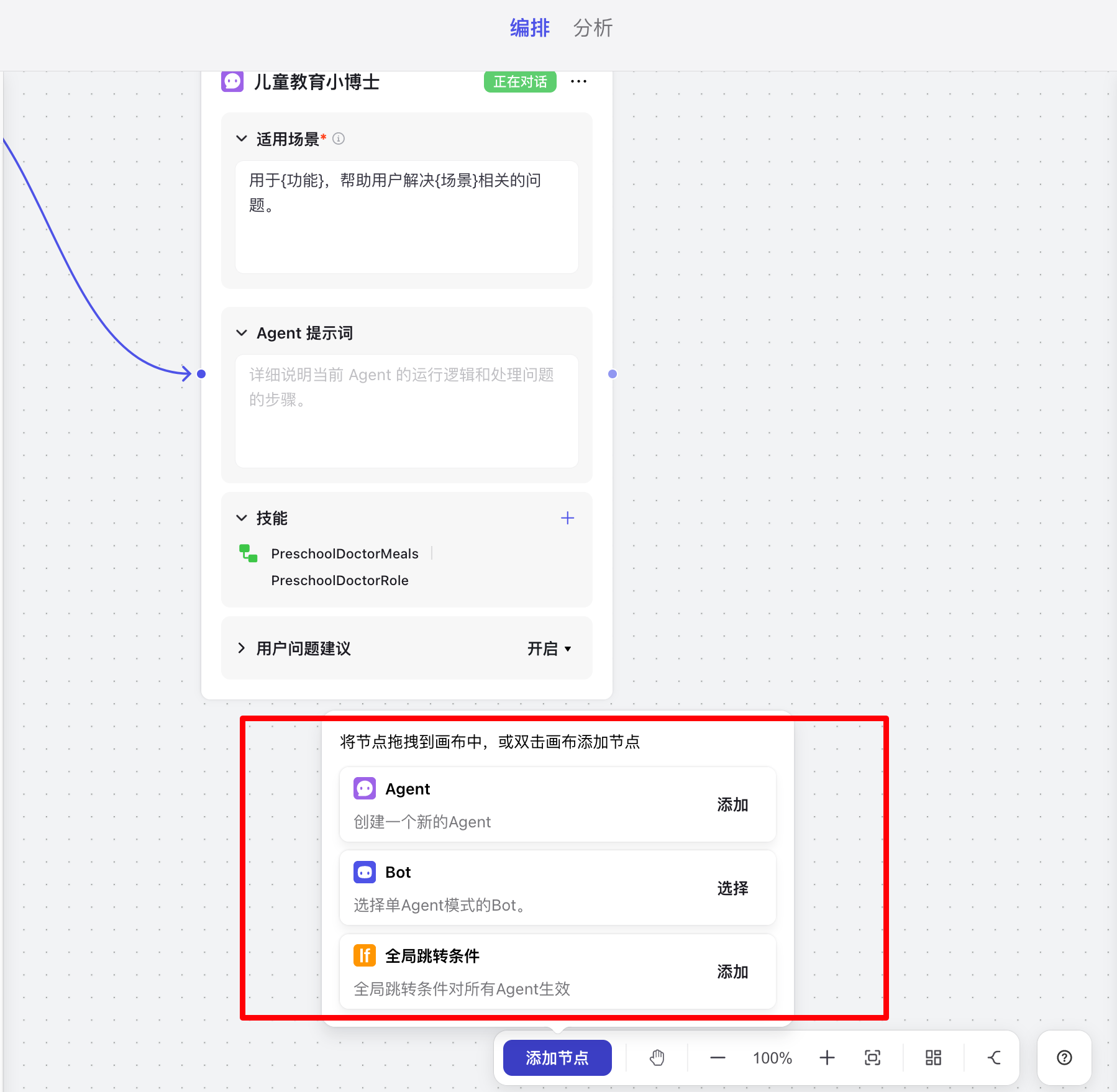Image resolution: width=1117 pixels, height=1092 pixels.
Task: Zoom out with the minus icon
Action: [x=718, y=1058]
